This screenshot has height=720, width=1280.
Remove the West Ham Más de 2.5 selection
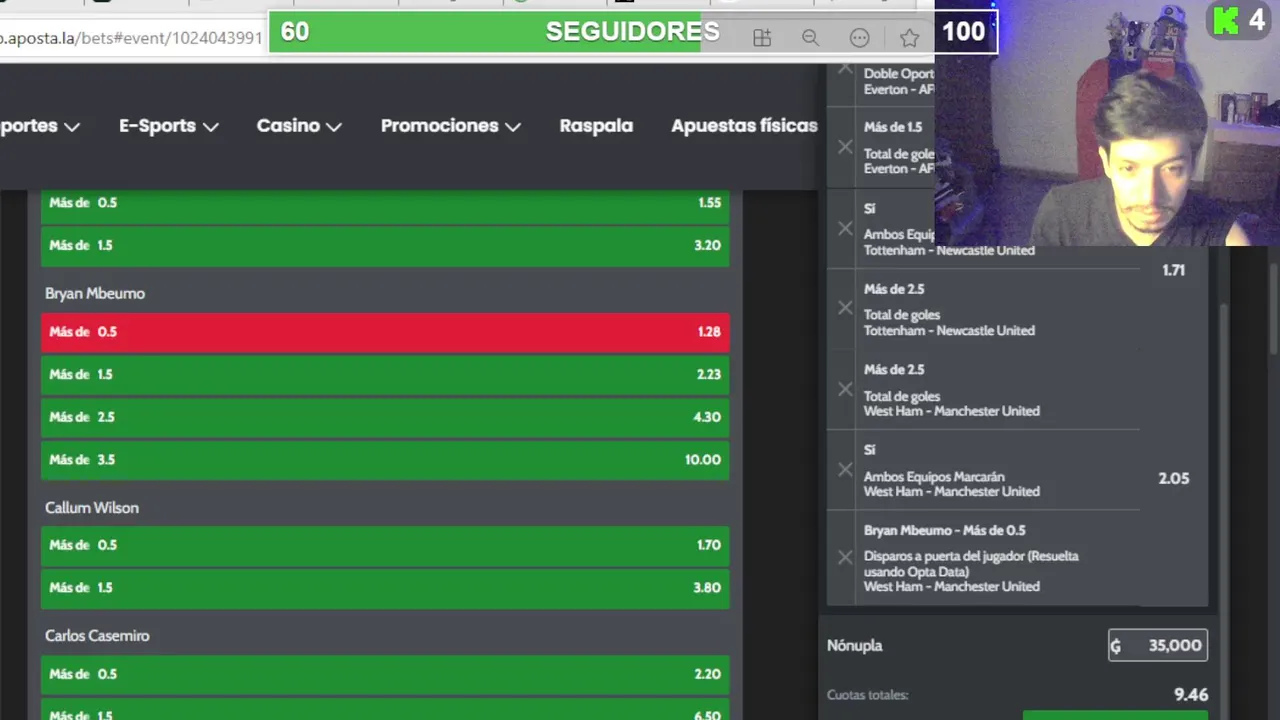845,389
